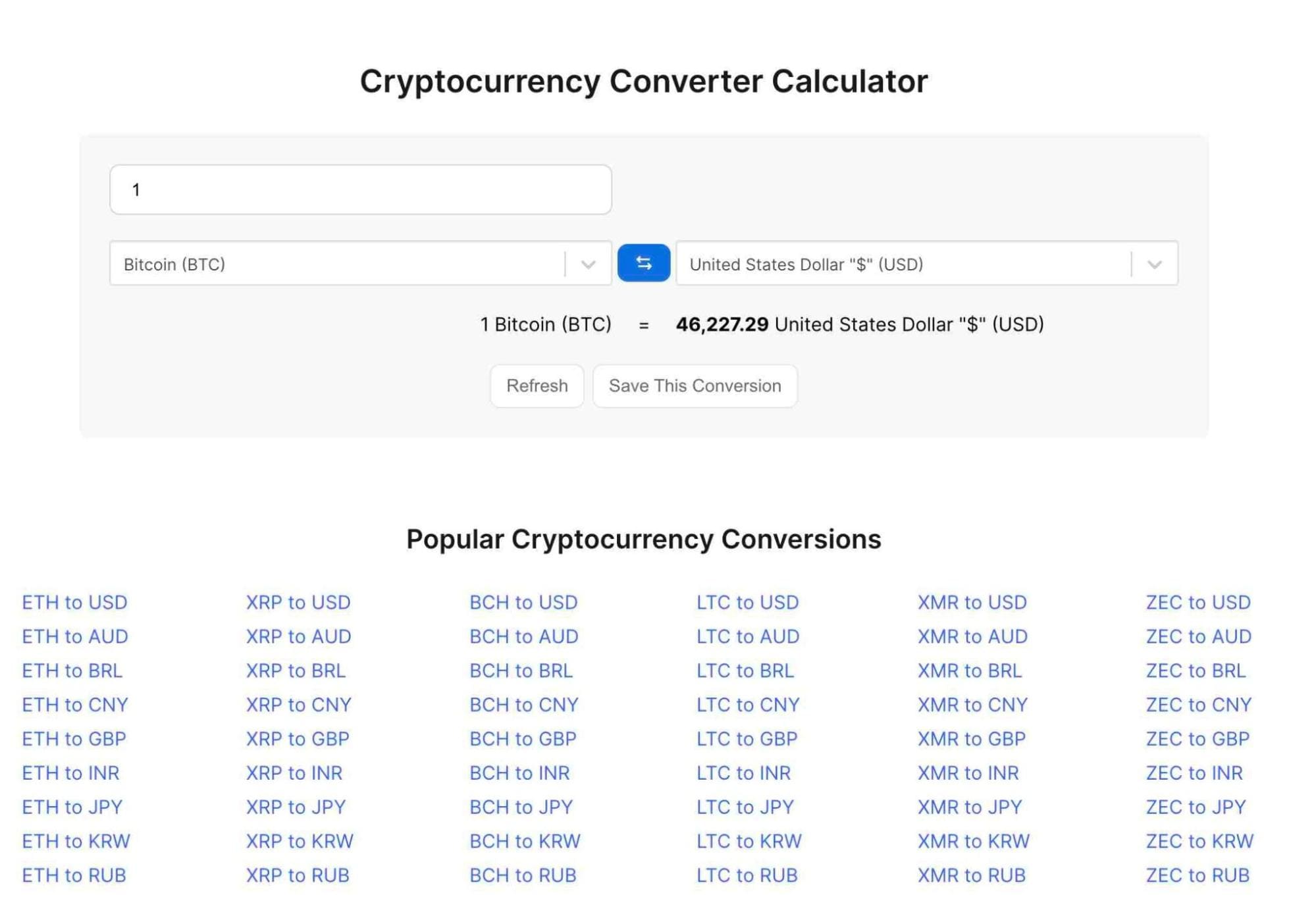Viewport: 1316px width, 916px height.
Task: Select the amount input field
Action: coord(361,189)
